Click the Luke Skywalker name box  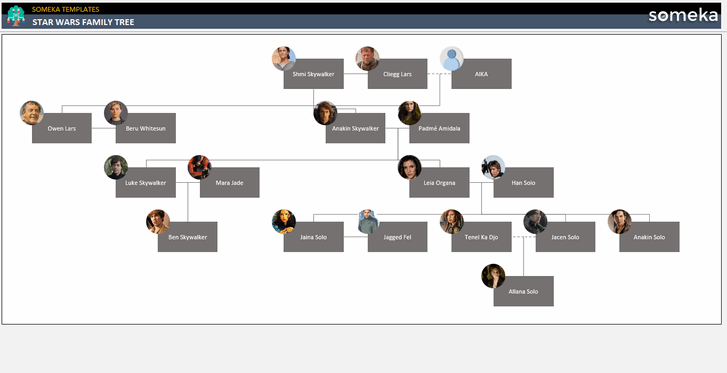146,182
